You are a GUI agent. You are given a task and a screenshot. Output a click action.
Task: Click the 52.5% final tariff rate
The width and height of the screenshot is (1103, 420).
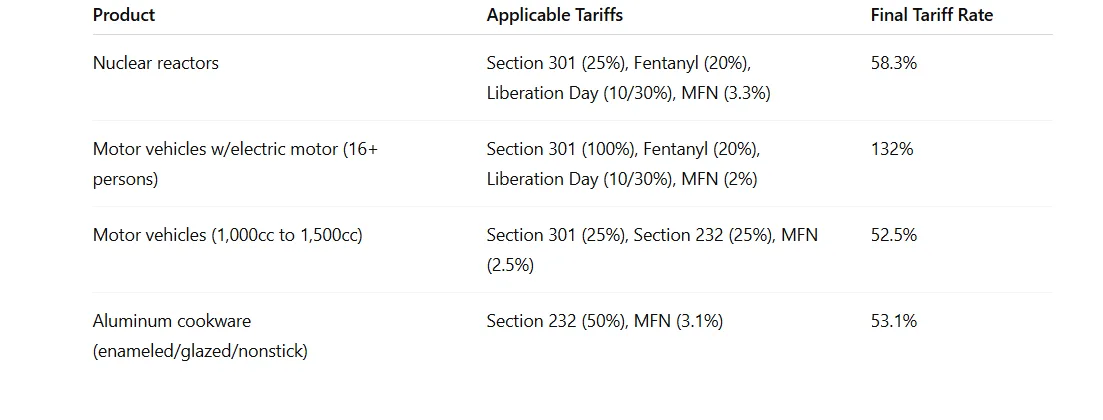tap(894, 235)
